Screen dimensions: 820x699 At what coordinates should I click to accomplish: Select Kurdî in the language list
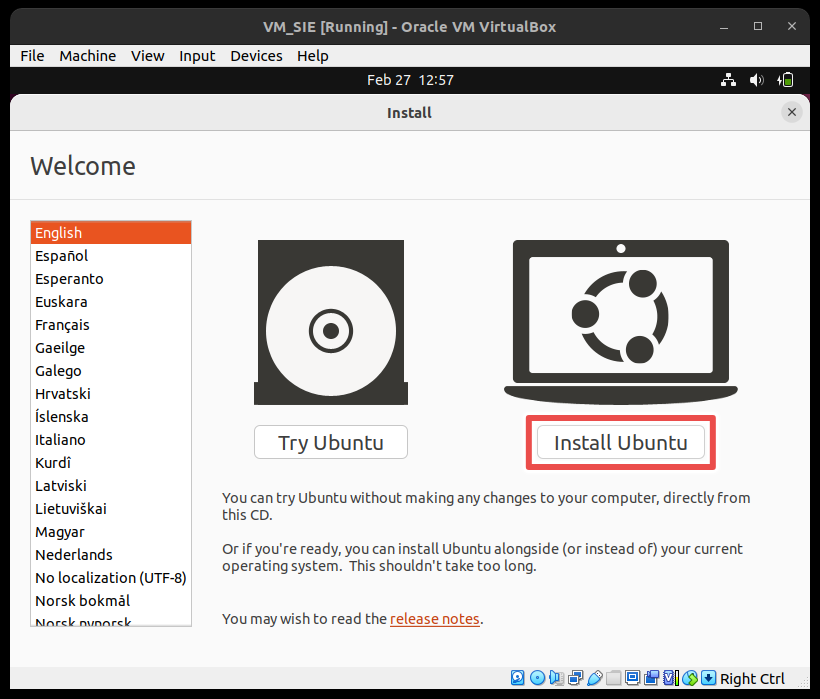(111, 463)
